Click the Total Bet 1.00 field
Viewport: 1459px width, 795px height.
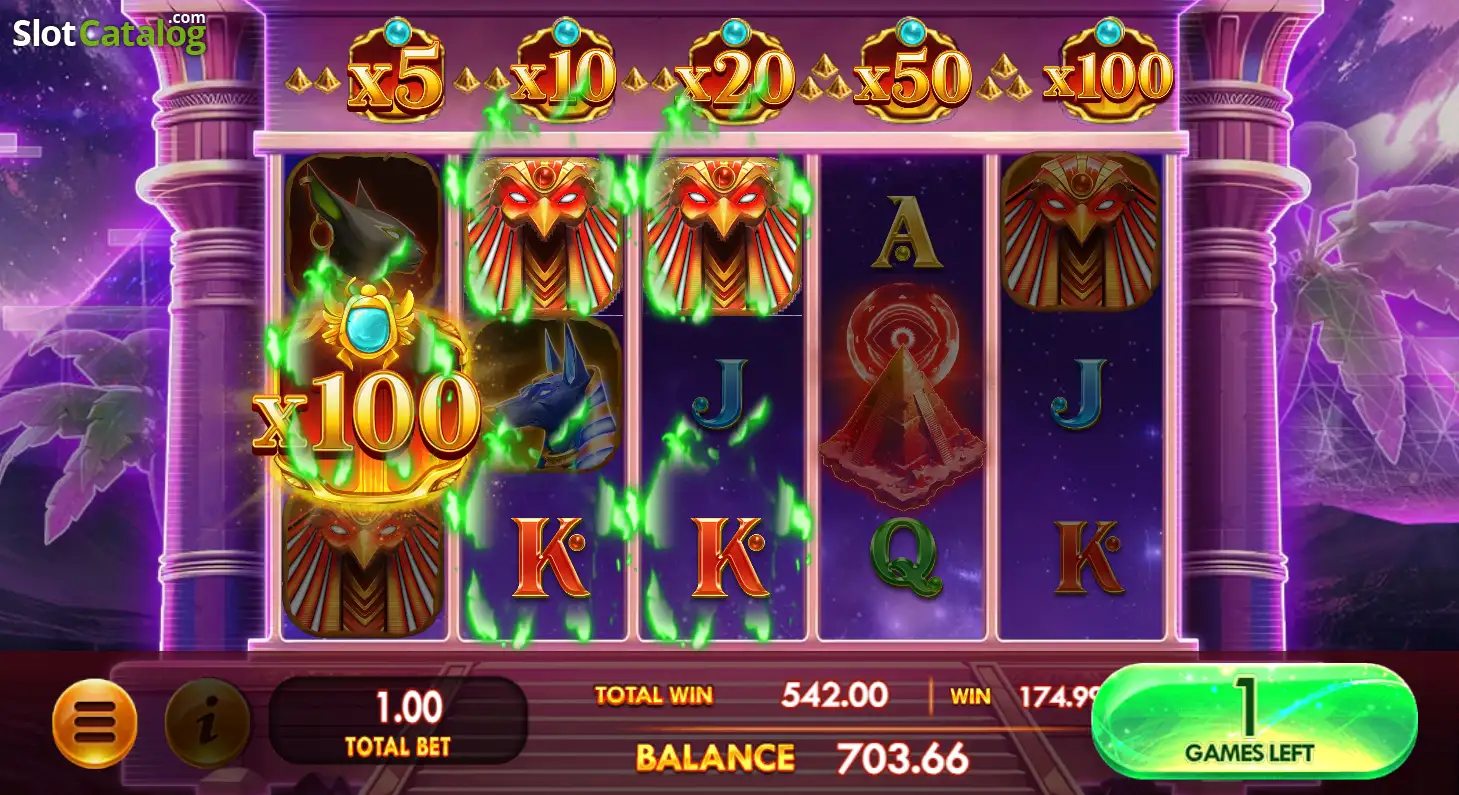pyautogui.click(x=398, y=720)
